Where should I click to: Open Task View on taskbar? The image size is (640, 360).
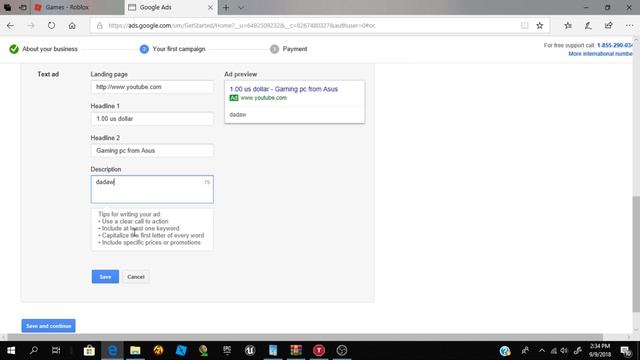point(56,350)
